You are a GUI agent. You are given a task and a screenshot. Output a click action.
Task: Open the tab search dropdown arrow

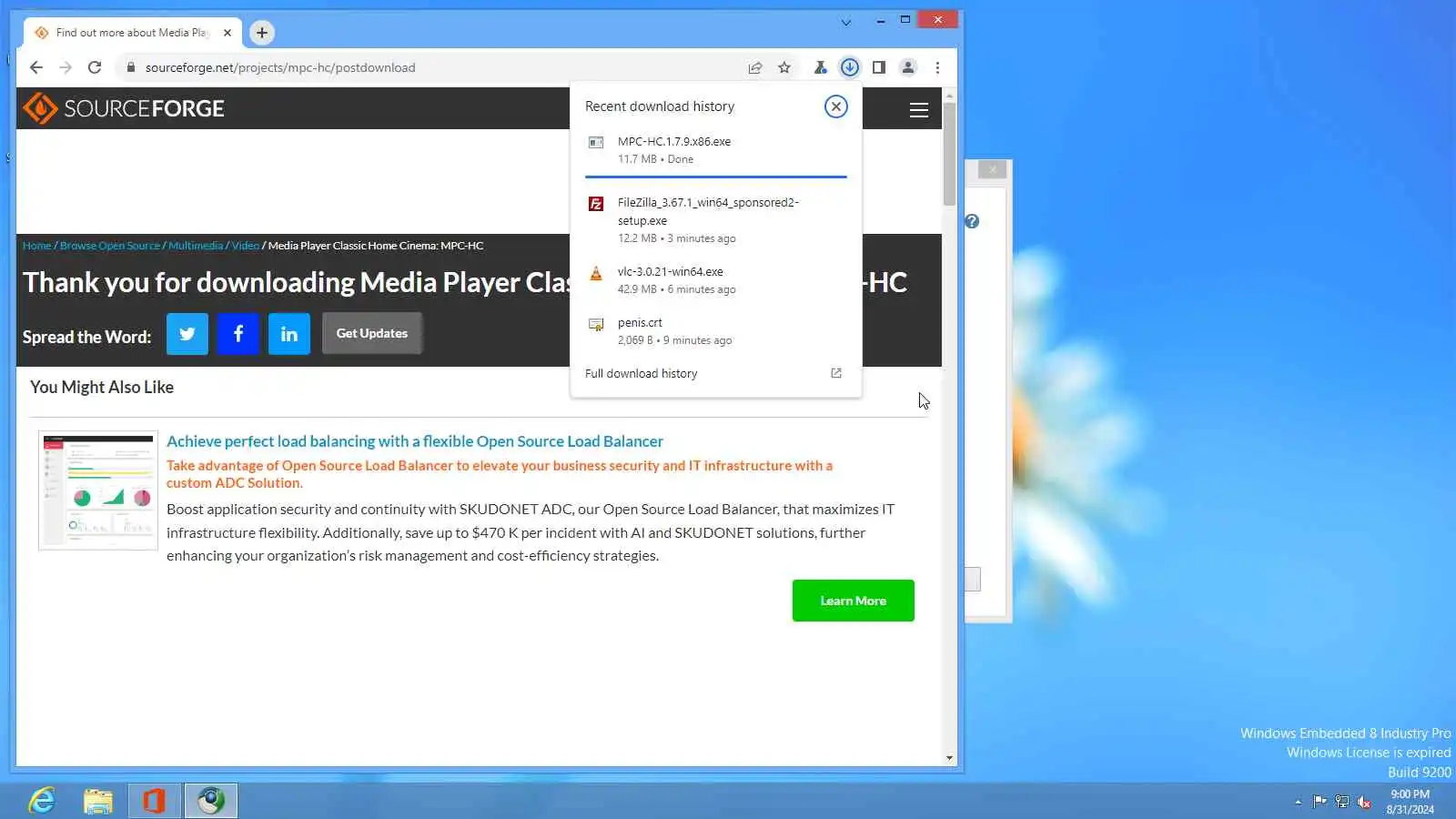(846, 22)
